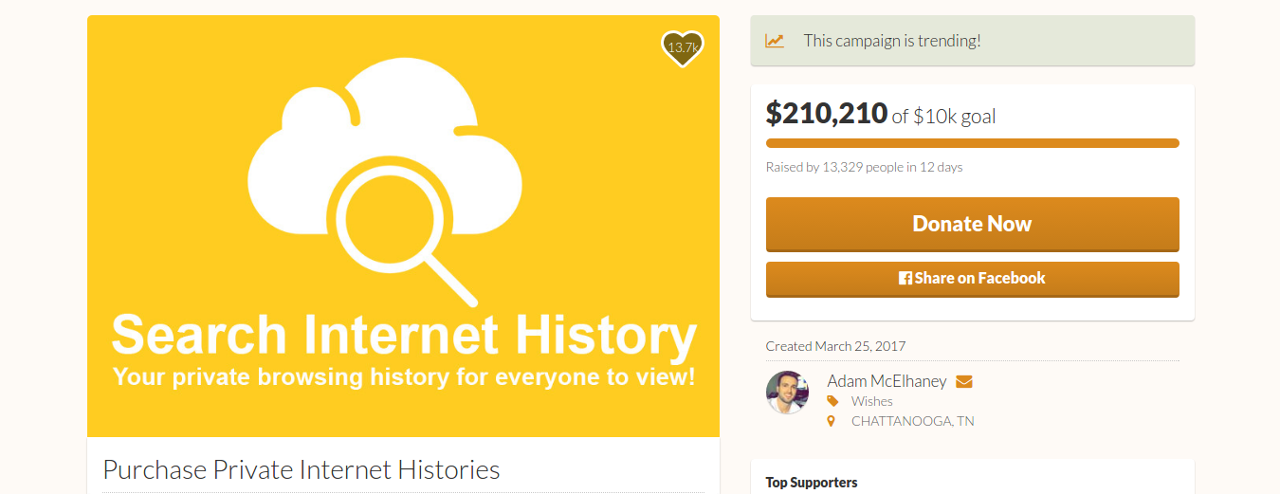The width and height of the screenshot is (1280, 494).
Task: Click the location pin icon
Action: (x=830, y=421)
